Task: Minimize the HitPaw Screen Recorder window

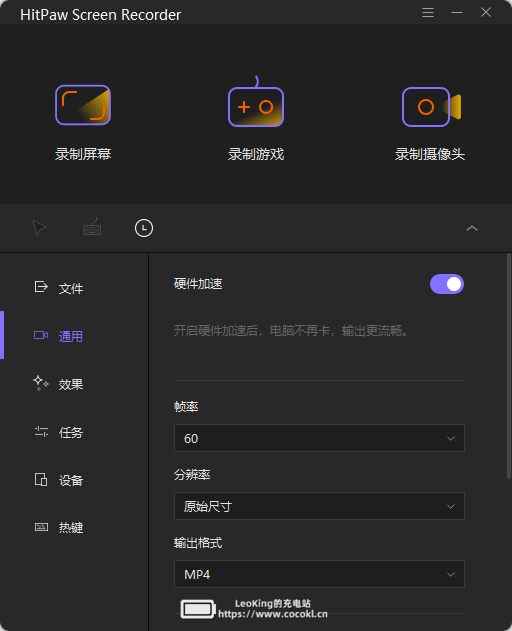Action: click(457, 12)
